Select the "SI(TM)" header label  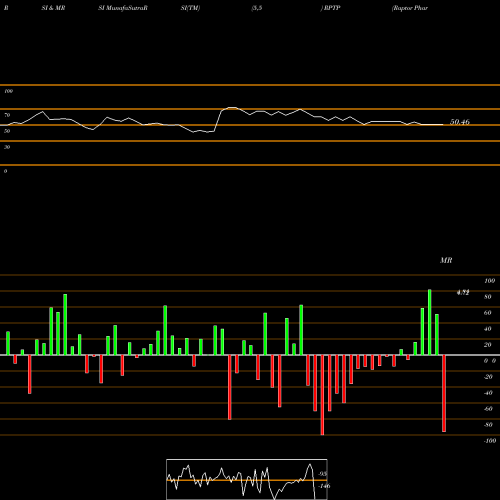click(190, 8)
